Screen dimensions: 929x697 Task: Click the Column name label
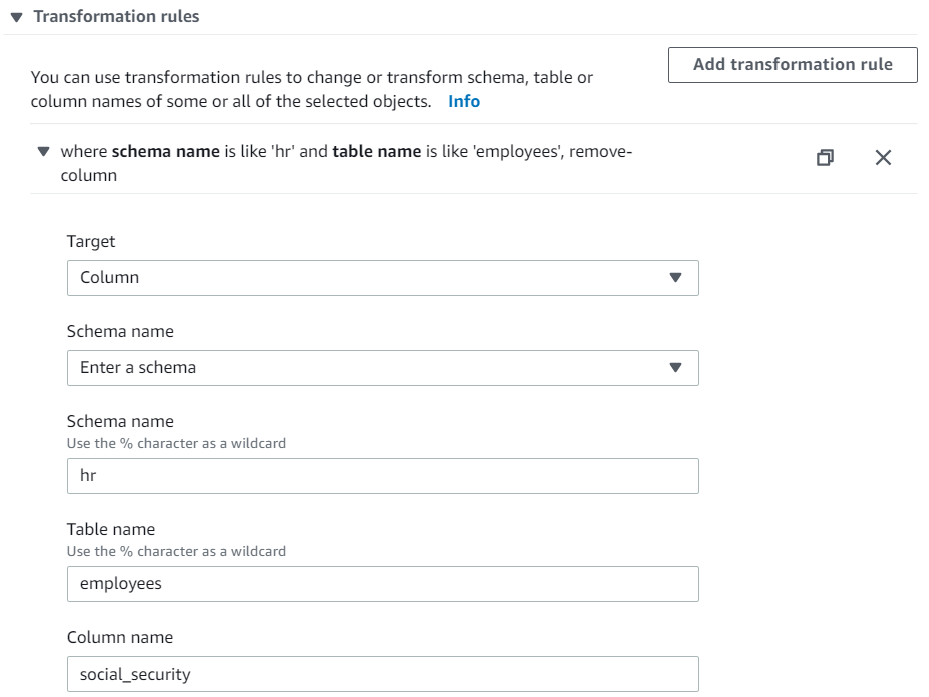tap(119, 637)
